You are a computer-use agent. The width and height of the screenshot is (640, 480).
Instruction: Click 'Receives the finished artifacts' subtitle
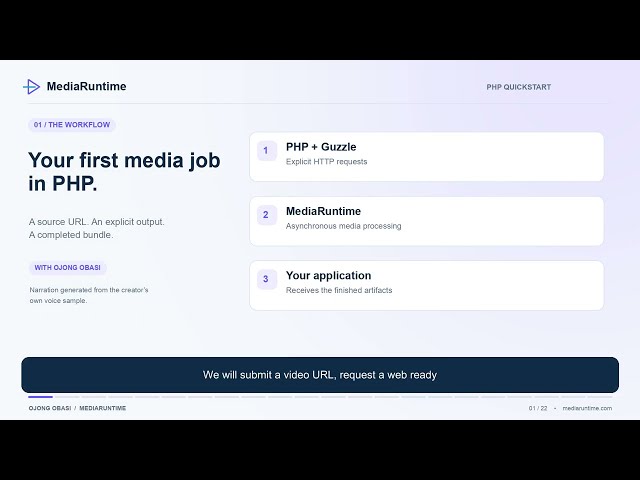[339, 290]
